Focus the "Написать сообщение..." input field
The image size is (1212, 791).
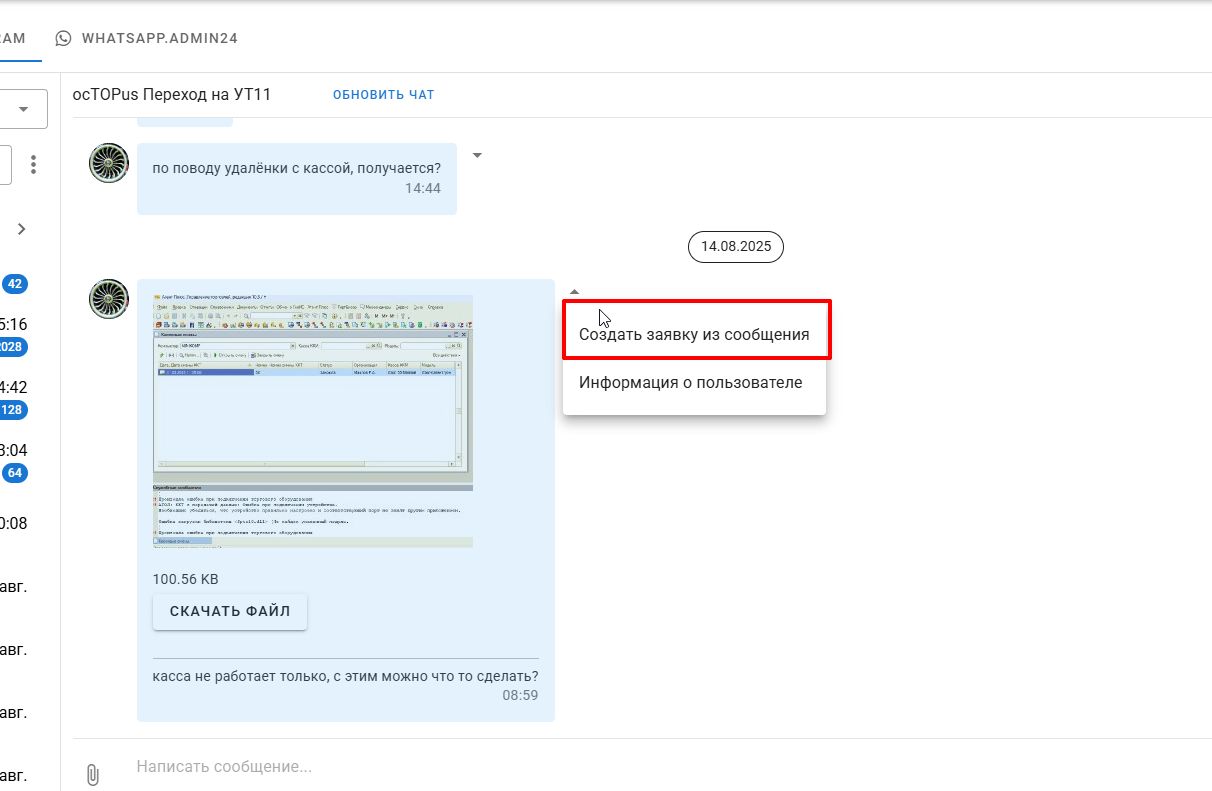(600, 767)
